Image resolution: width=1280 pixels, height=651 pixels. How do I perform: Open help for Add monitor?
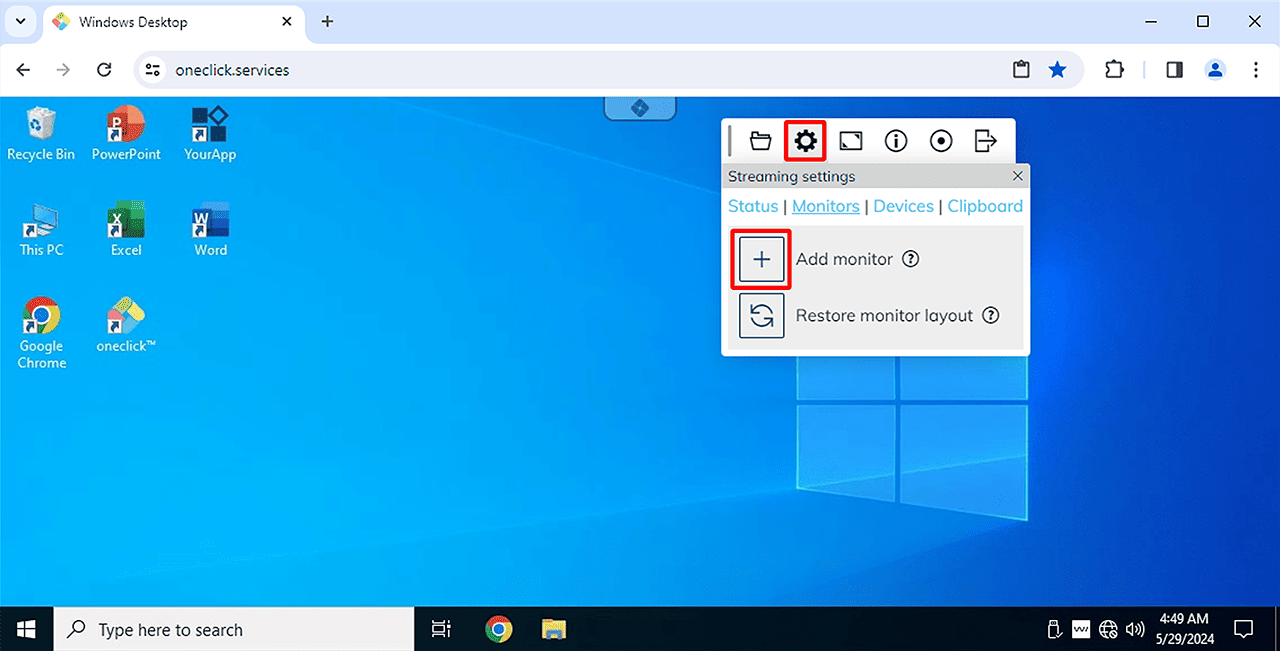click(x=910, y=259)
